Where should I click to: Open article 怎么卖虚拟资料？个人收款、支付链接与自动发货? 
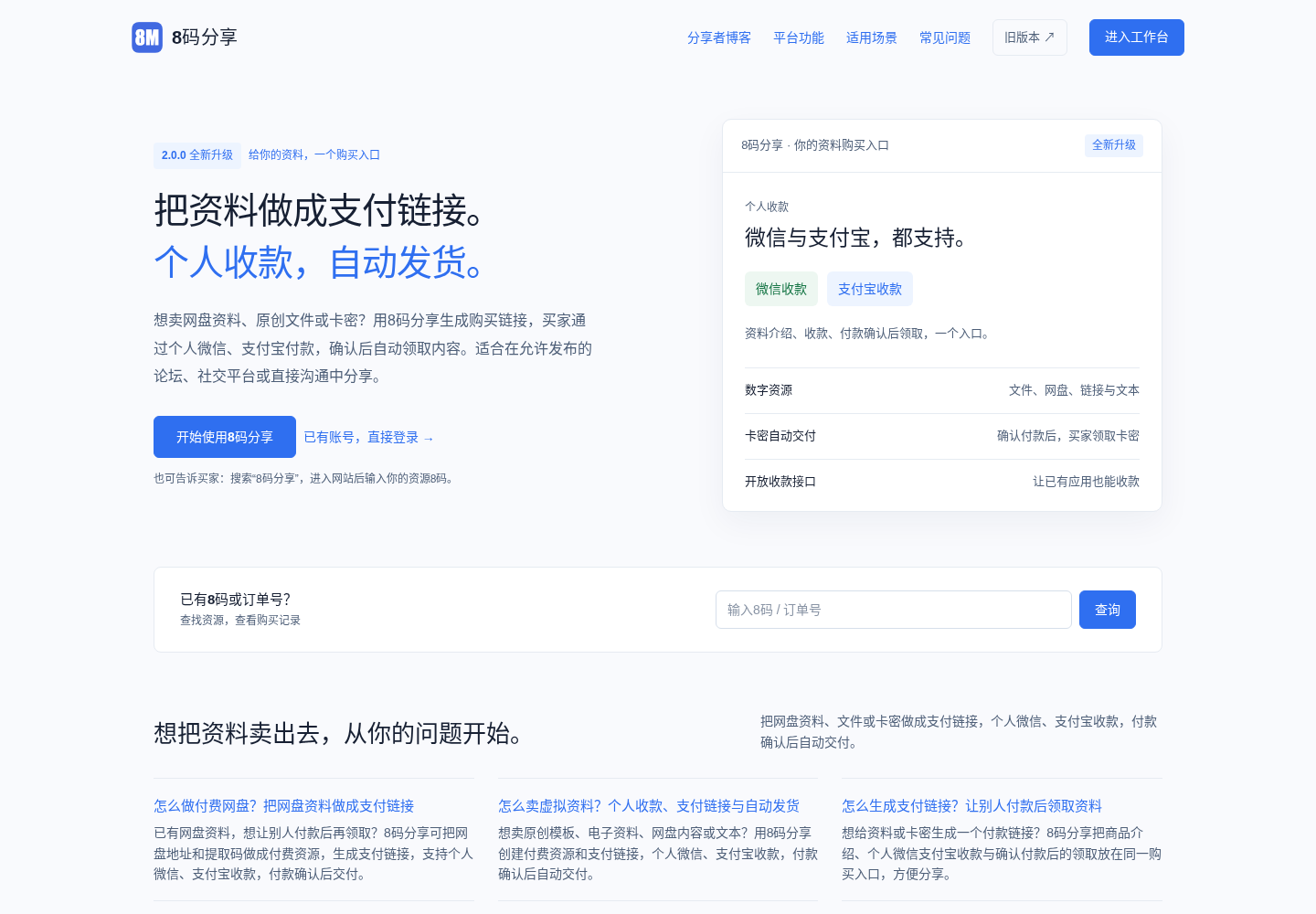coord(649,806)
